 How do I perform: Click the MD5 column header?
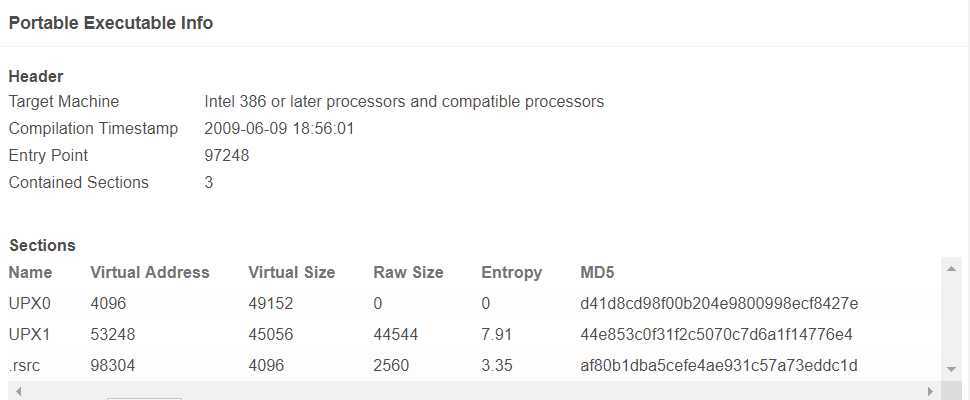pos(598,273)
